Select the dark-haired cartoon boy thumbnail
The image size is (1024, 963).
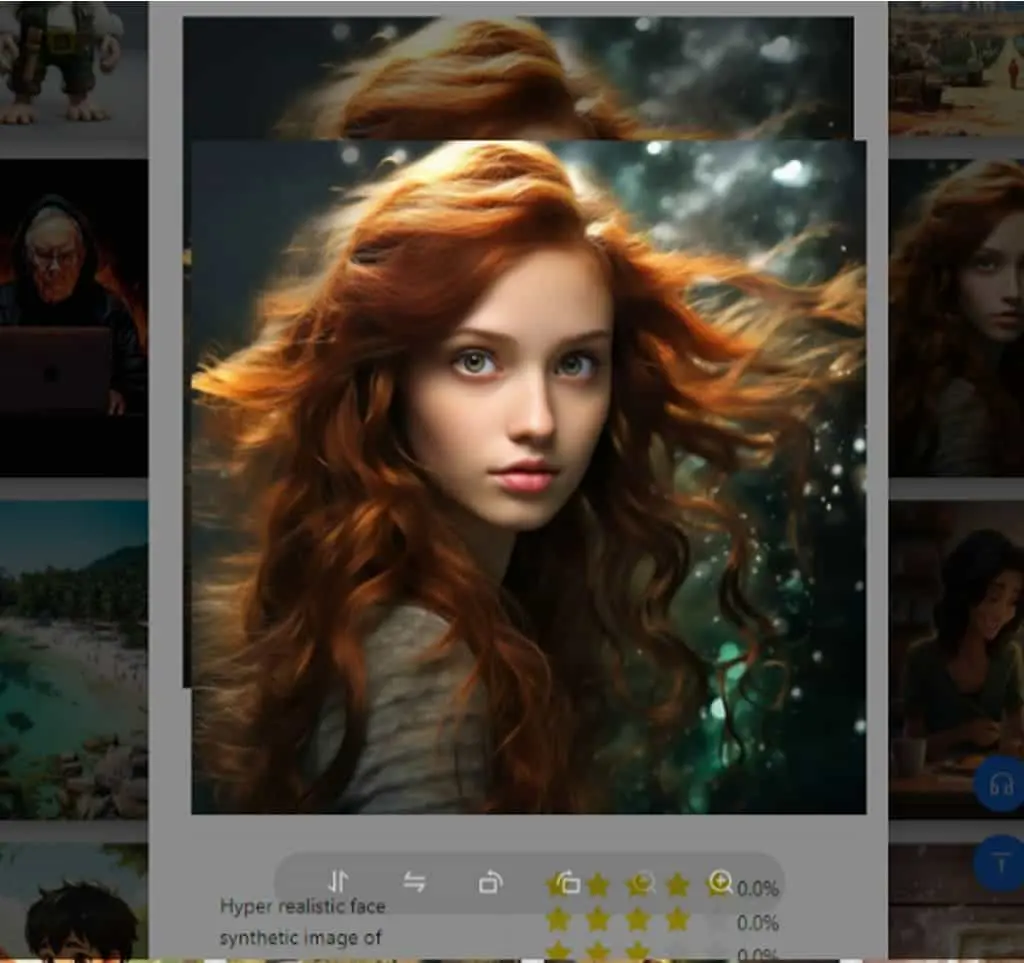click(x=73, y=902)
